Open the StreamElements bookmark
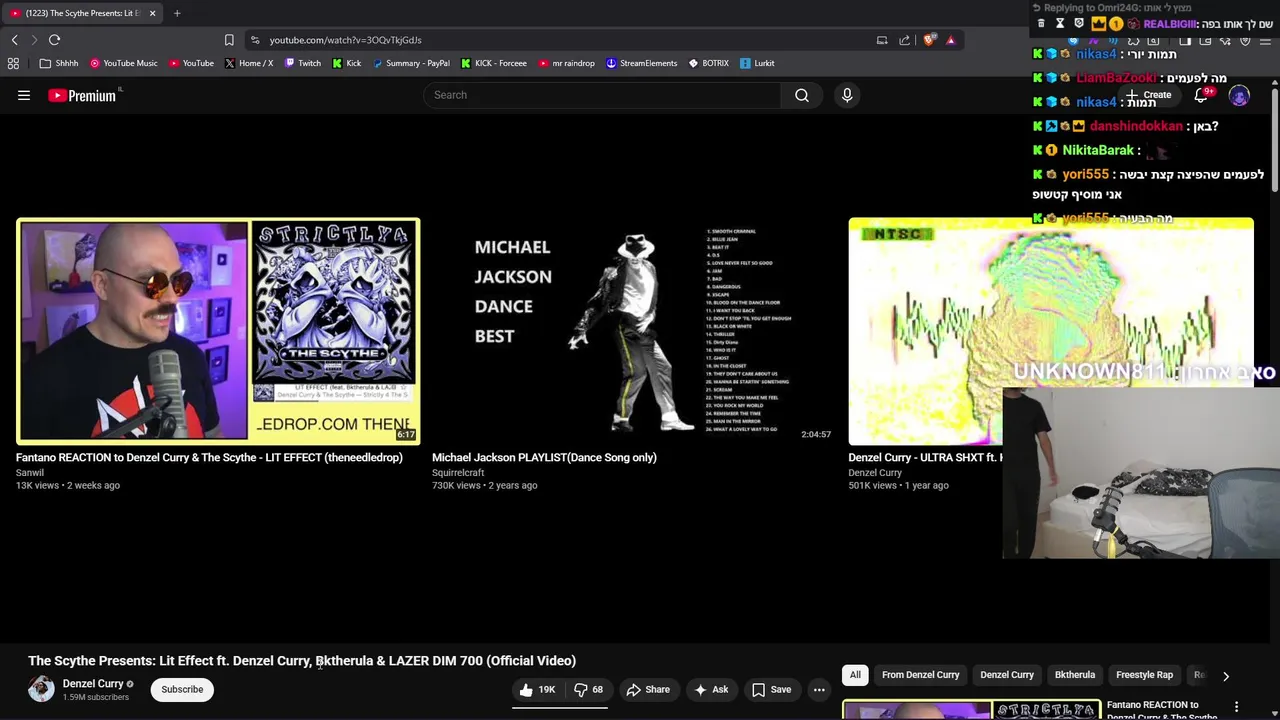Image resolution: width=1280 pixels, height=720 pixels. pos(642,63)
